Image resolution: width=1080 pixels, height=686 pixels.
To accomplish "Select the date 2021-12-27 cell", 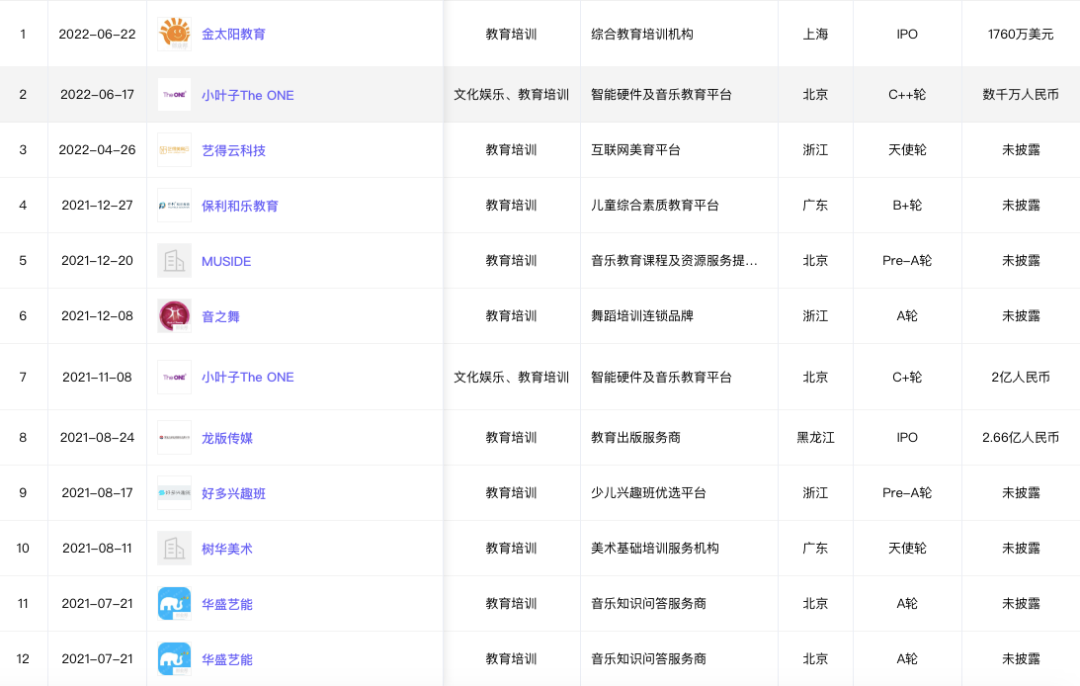I will [97, 205].
